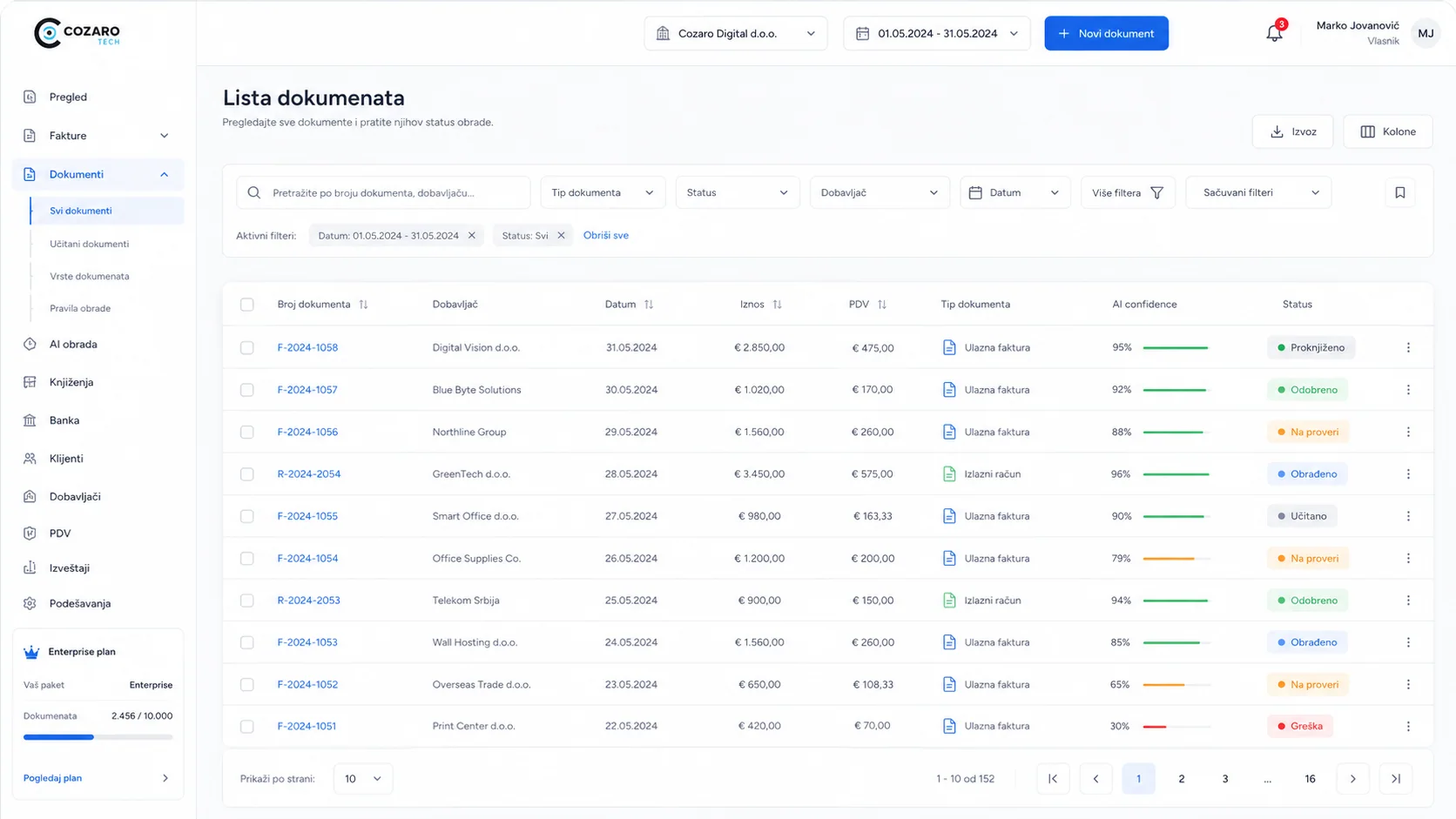Viewport: 1456px width, 819px height.
Task: Sort by Iznos column arrows
Action: coord(777,305)
